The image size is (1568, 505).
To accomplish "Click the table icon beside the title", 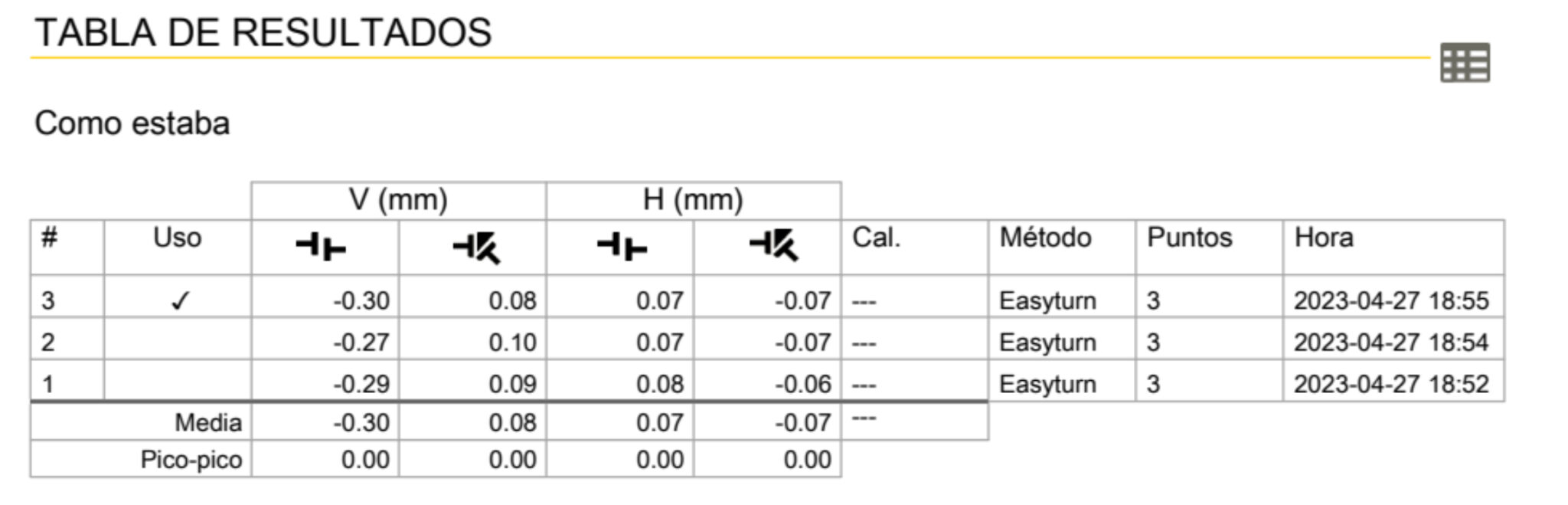I will coord(1465,63).
